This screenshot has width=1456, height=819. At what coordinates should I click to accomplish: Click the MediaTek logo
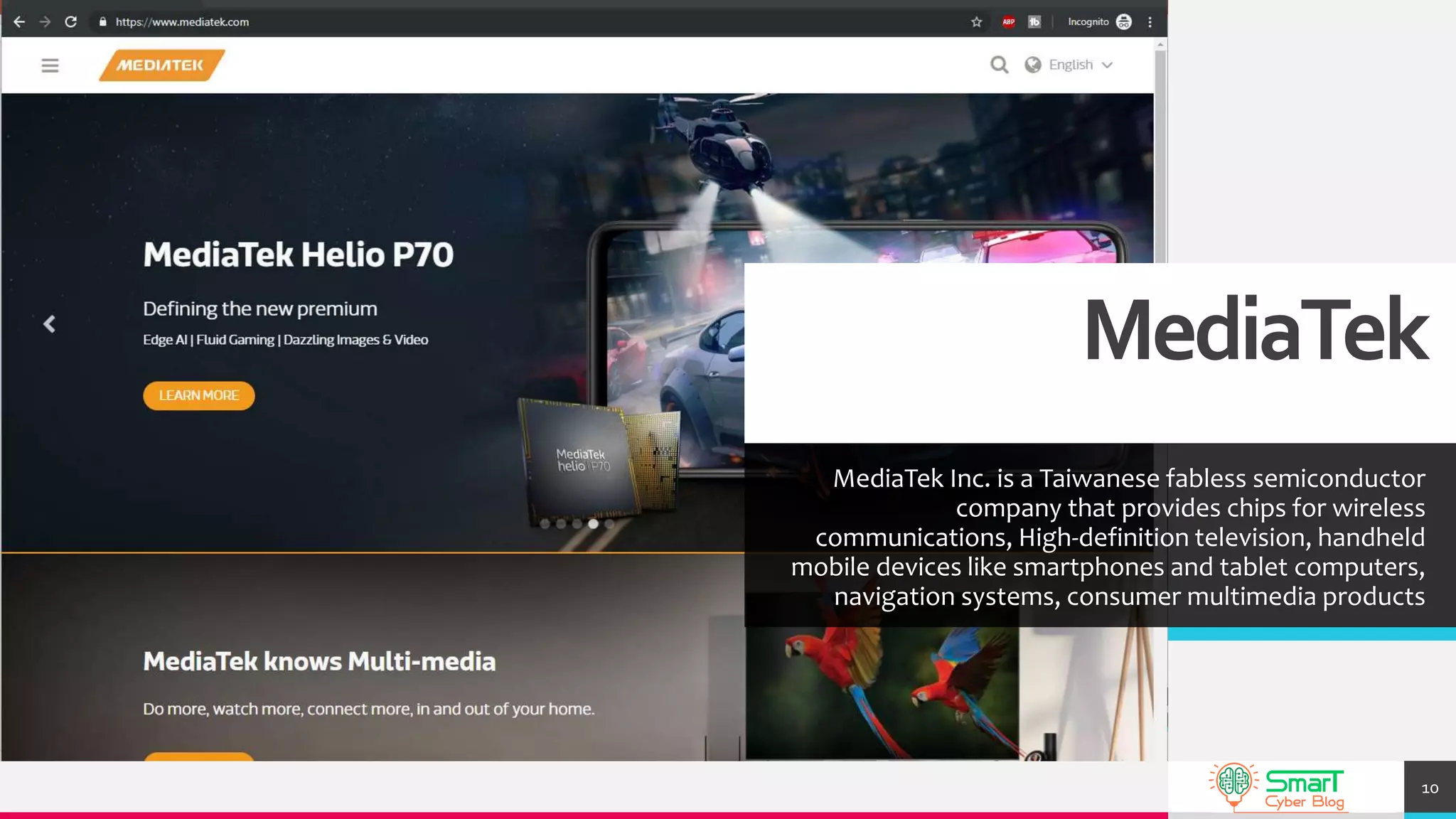pos(161,65)
